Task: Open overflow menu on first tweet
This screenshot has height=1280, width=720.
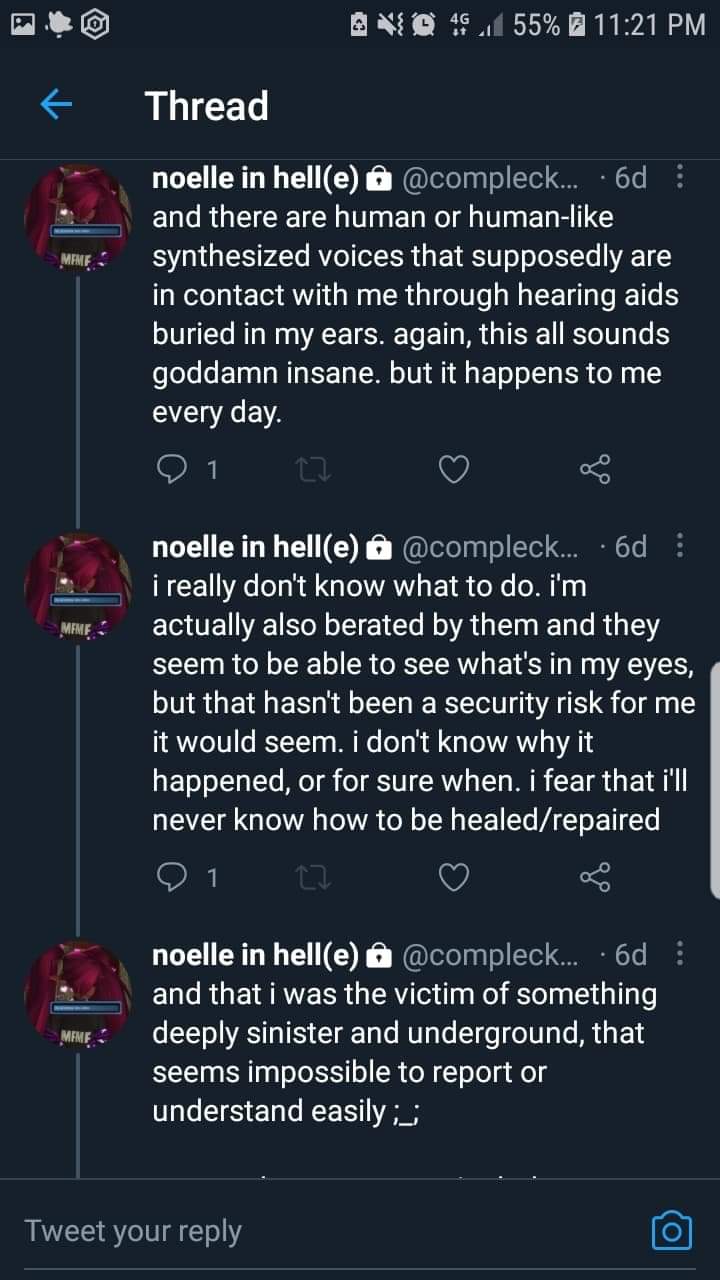Action: [681, 178]
